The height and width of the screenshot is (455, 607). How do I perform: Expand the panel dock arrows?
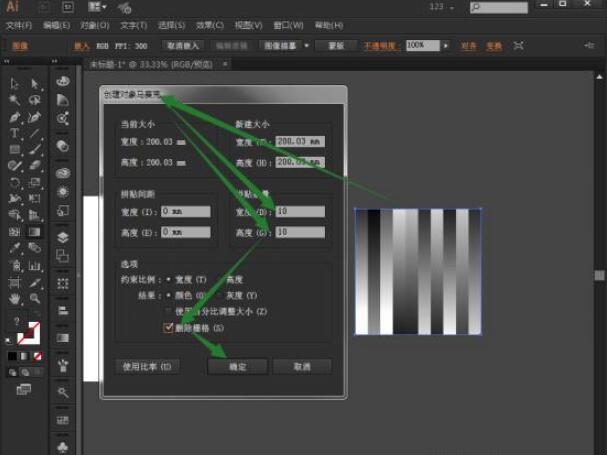click(55, 61)
